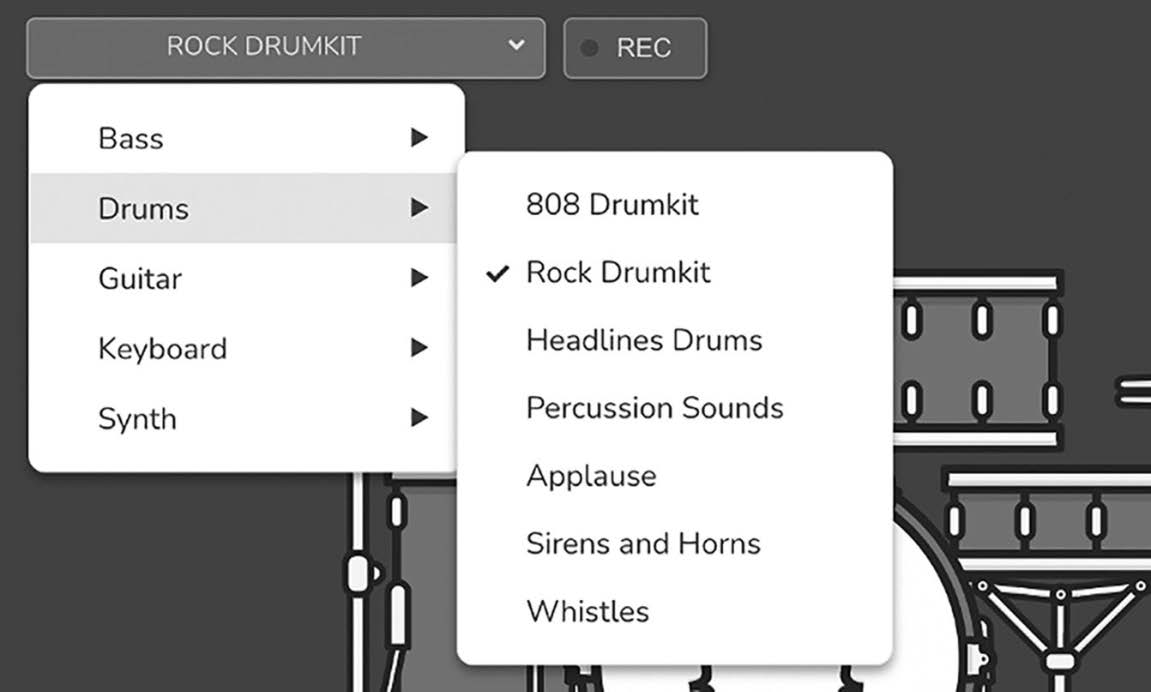Image resolution: width=1151 pixels, height=692 pixels.
Task: Hit the tom drum illustration
Action: point(978,360)
